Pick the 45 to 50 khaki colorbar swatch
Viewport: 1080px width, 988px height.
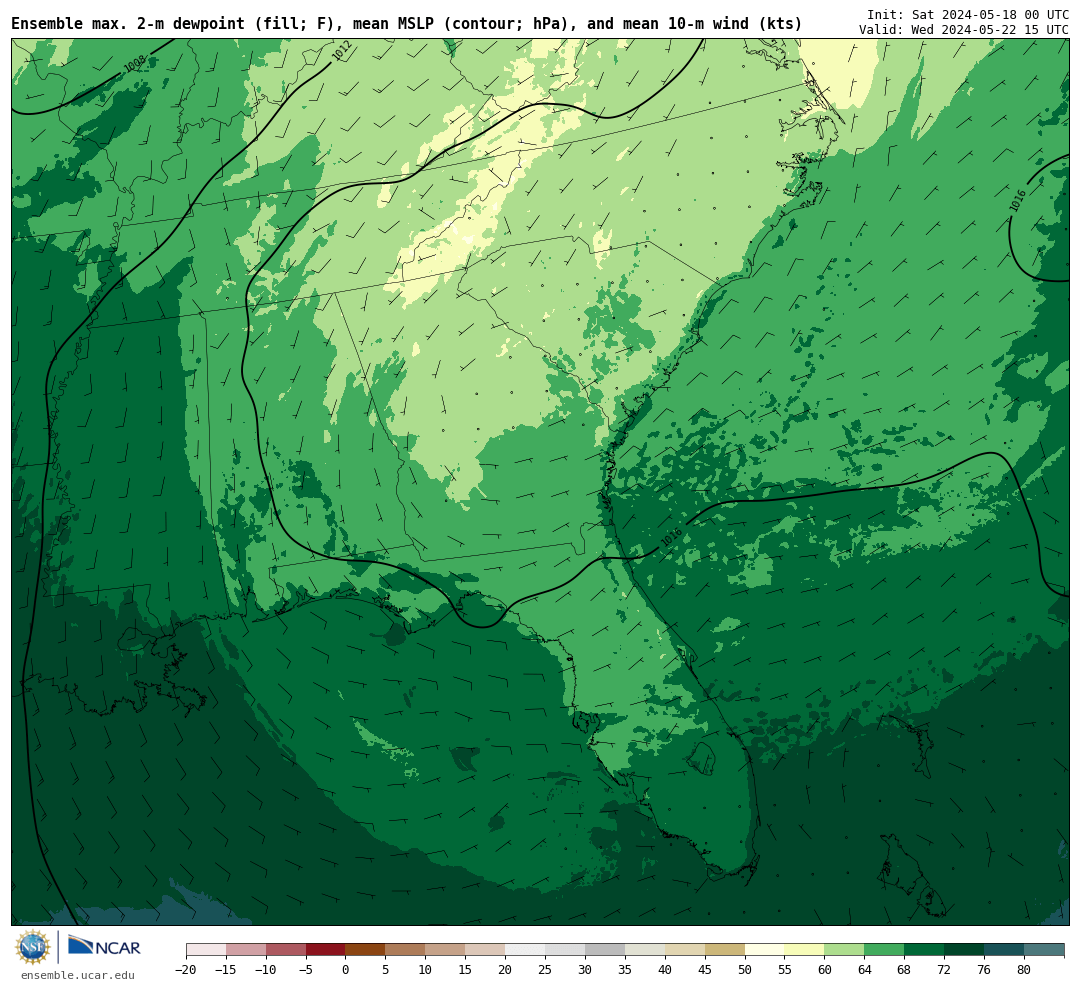tap(725, 950)
